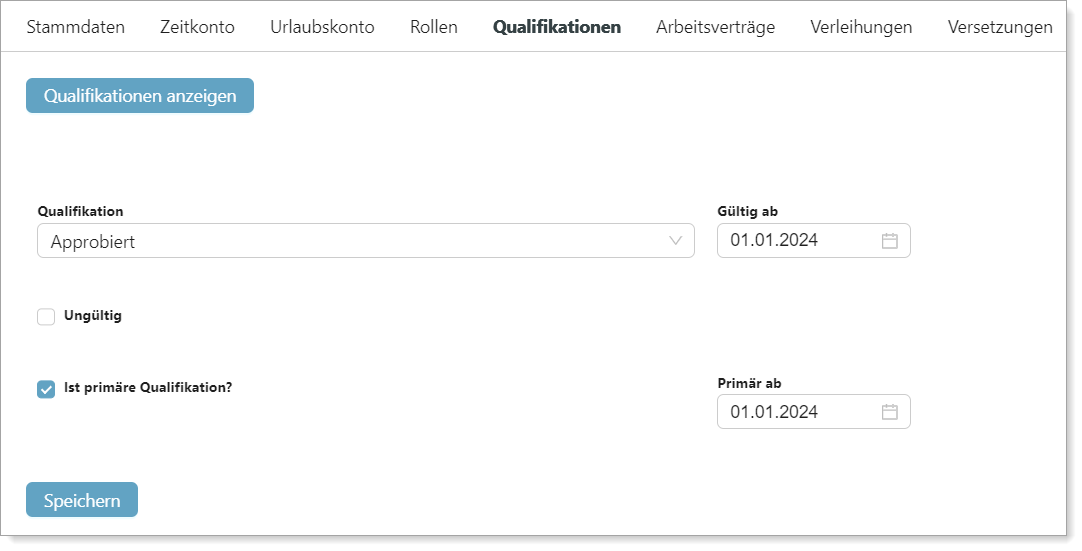The image size is (1082, 551).
Task: Click the active Qualifikationen tab
Action: click(557, 27)
